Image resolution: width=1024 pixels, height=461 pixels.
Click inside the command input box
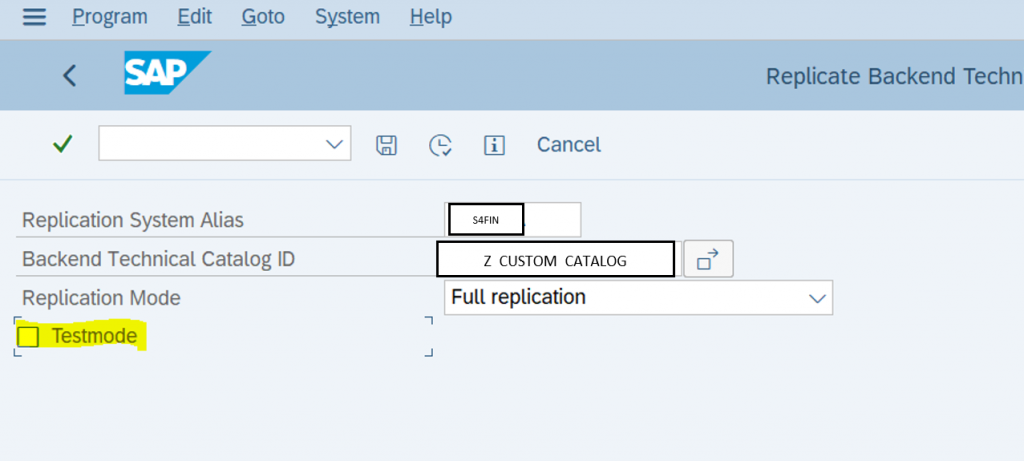(x=212, y=144)
